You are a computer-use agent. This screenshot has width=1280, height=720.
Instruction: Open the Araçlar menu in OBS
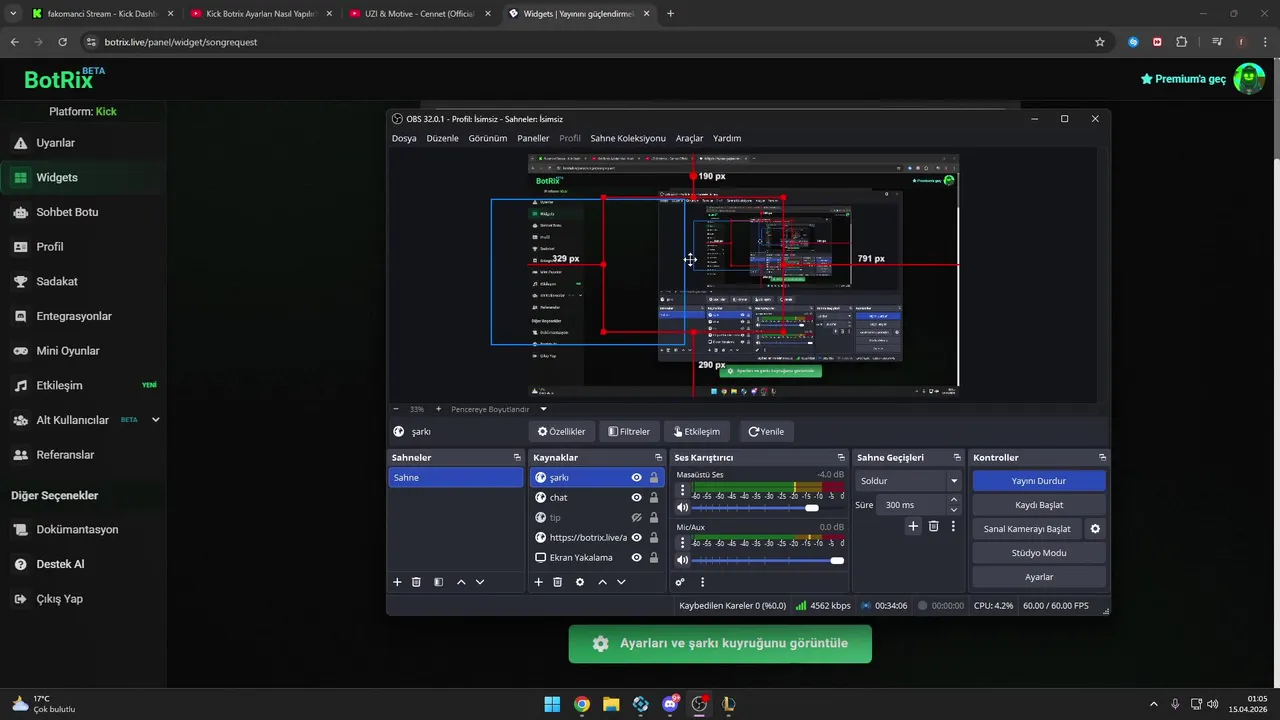tap(689, 138)
